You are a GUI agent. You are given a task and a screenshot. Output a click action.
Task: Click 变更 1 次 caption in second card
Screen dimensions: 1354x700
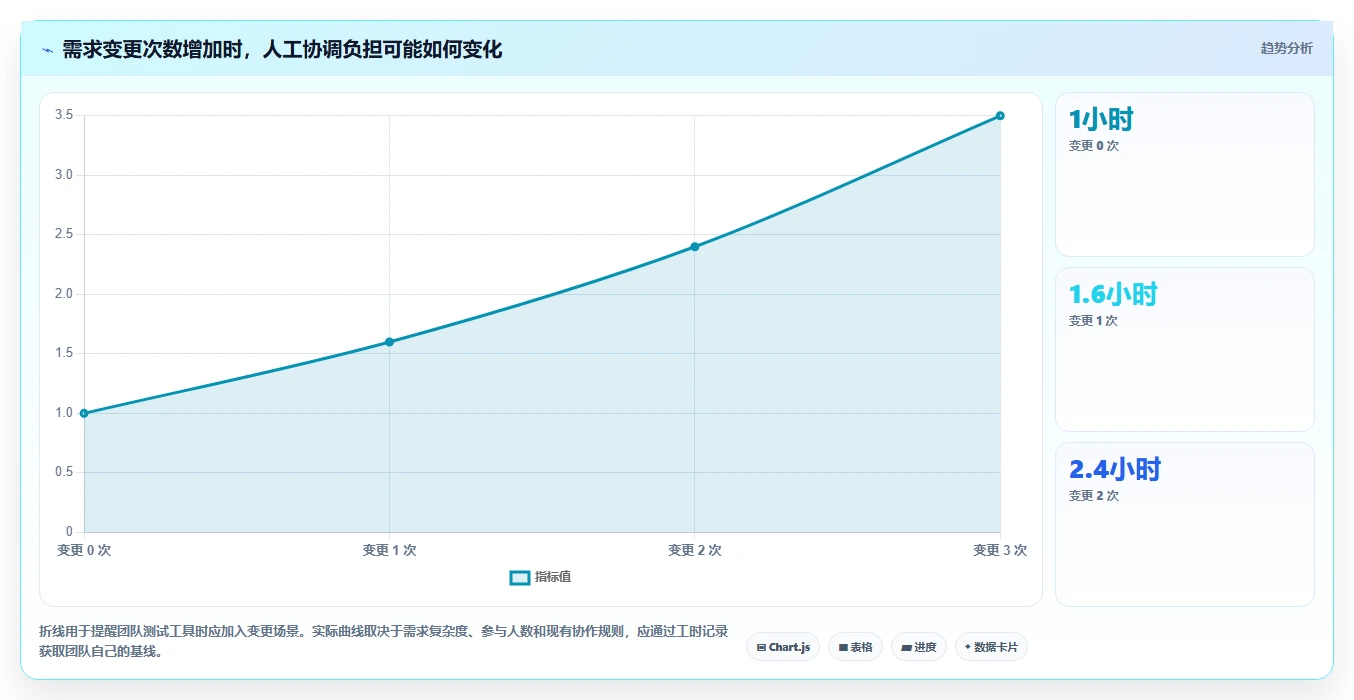coord(1094,321)
